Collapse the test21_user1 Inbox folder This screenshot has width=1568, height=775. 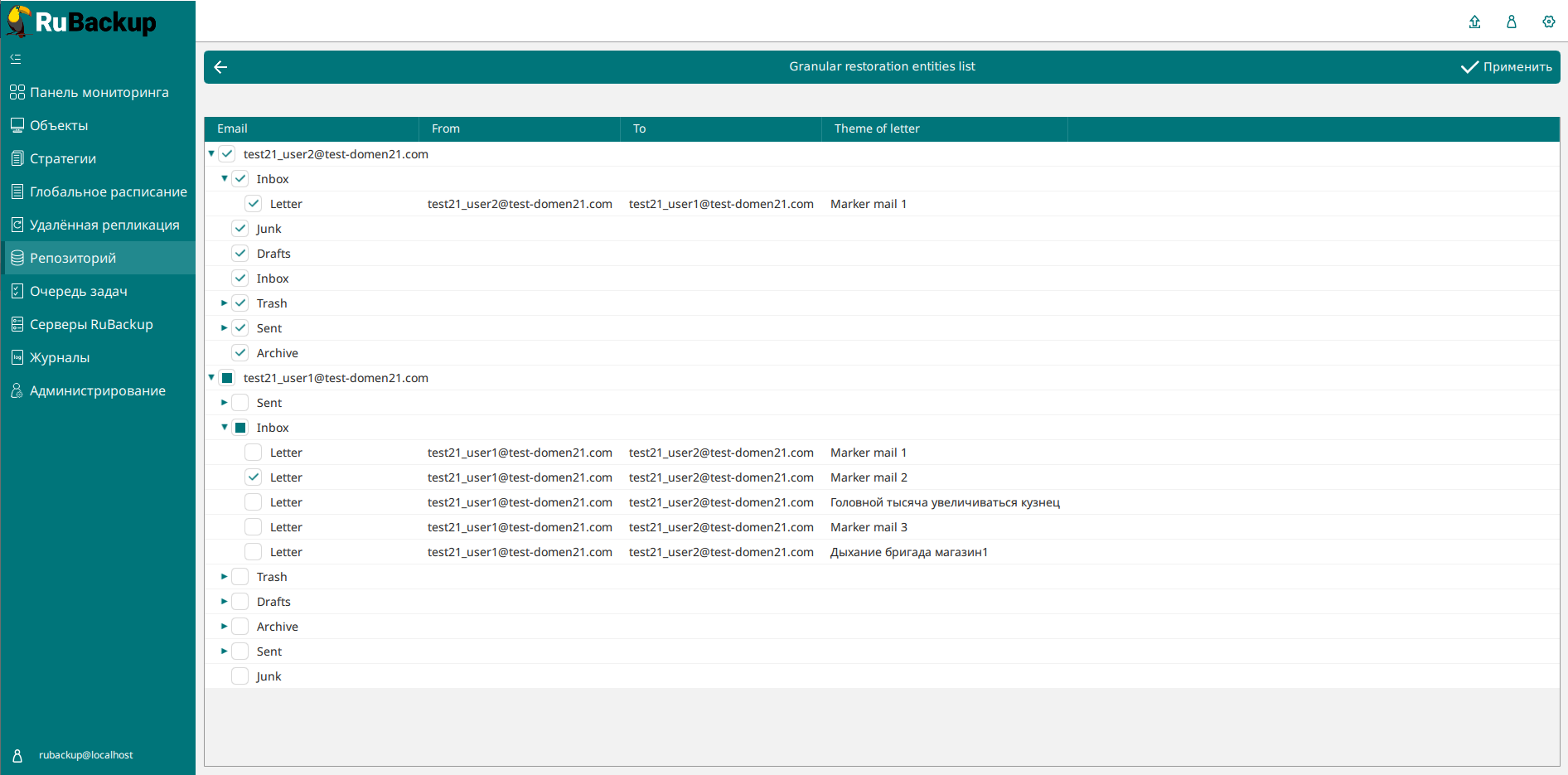pos(225,428)
